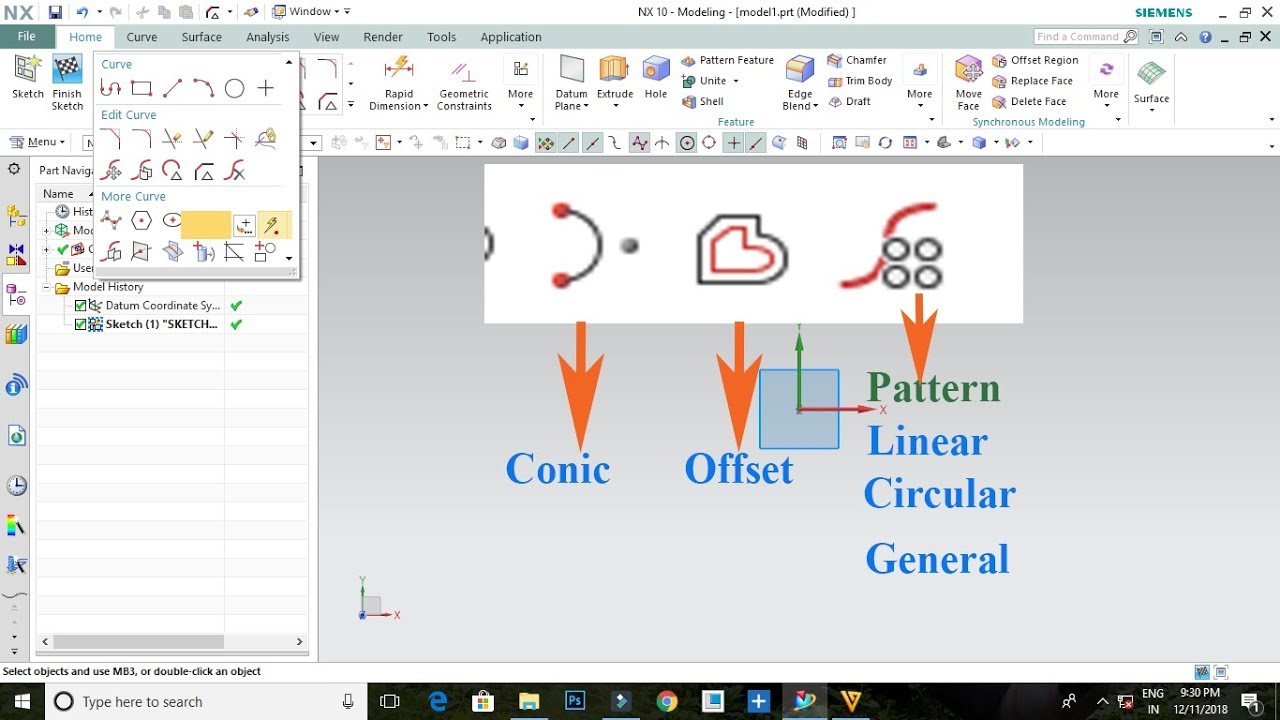Open the File menu
Image resolution: width=1280 pixels, height=720 pixels.
27,36
